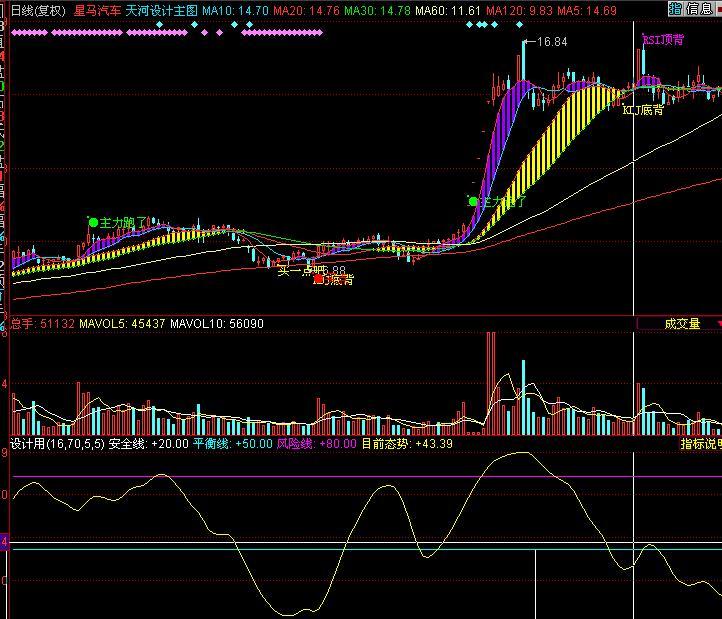The width and height of the screenshot is (722, 619).
Task: Click the left green 主力跑了 signal dot
Action: point(93,222)
